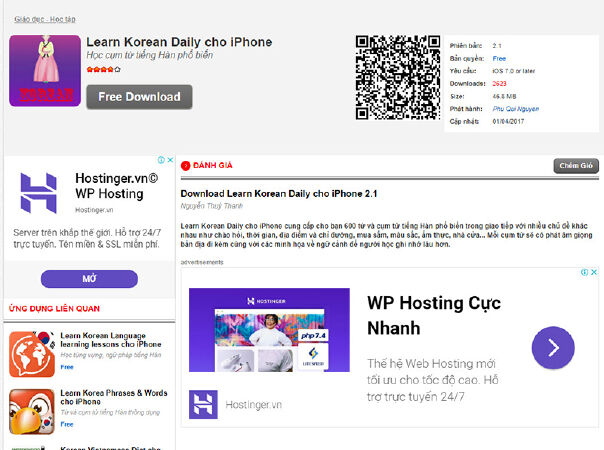Click Free label under Learn Korea Phrases
This screenshot has height=450, width=604.
pyautogui.click(x=67, y=424)
